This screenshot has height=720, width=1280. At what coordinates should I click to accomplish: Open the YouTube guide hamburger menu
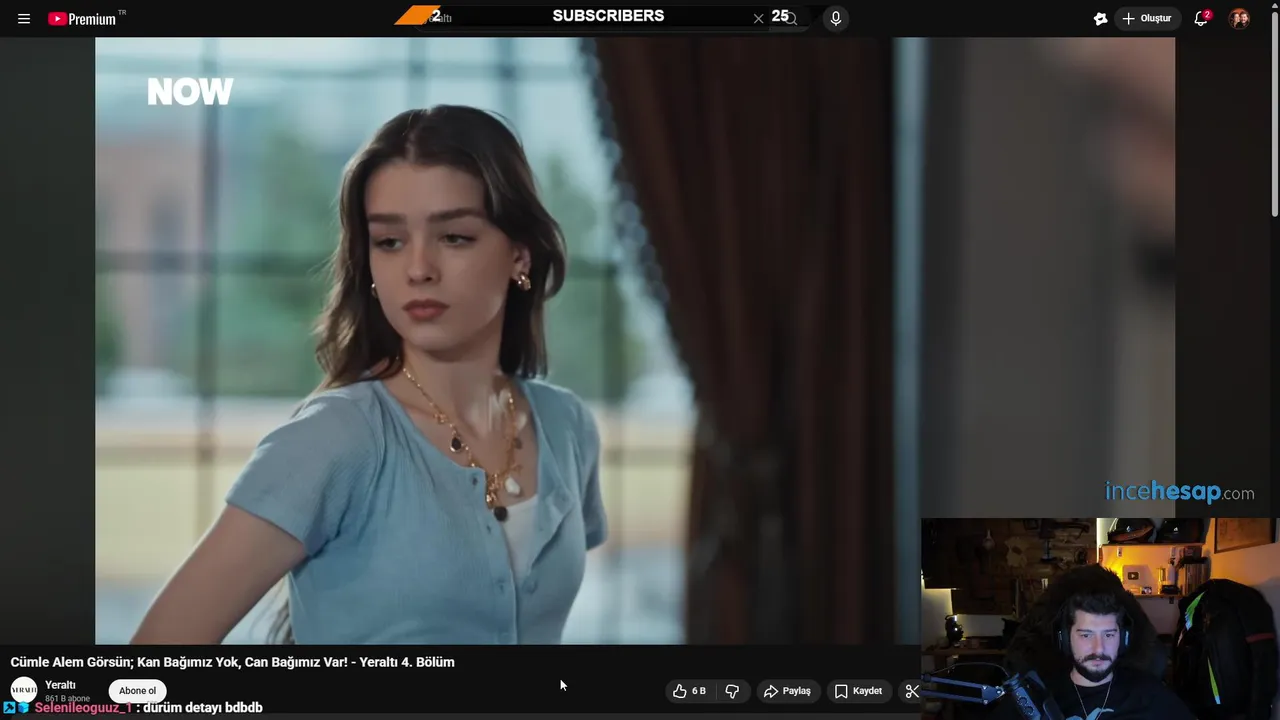tap(24, 19)
